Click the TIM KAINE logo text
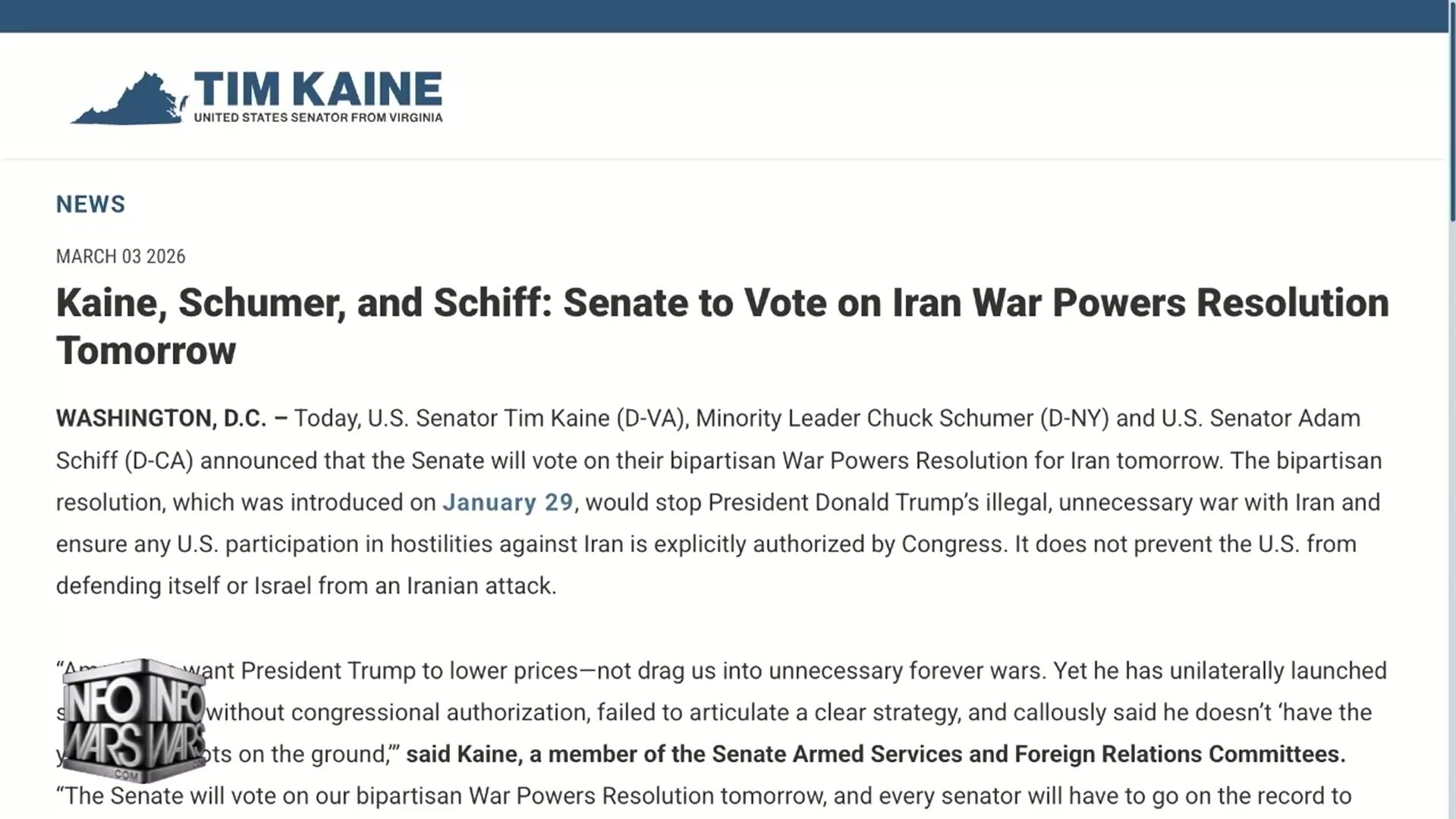 [x=318, y=89]
